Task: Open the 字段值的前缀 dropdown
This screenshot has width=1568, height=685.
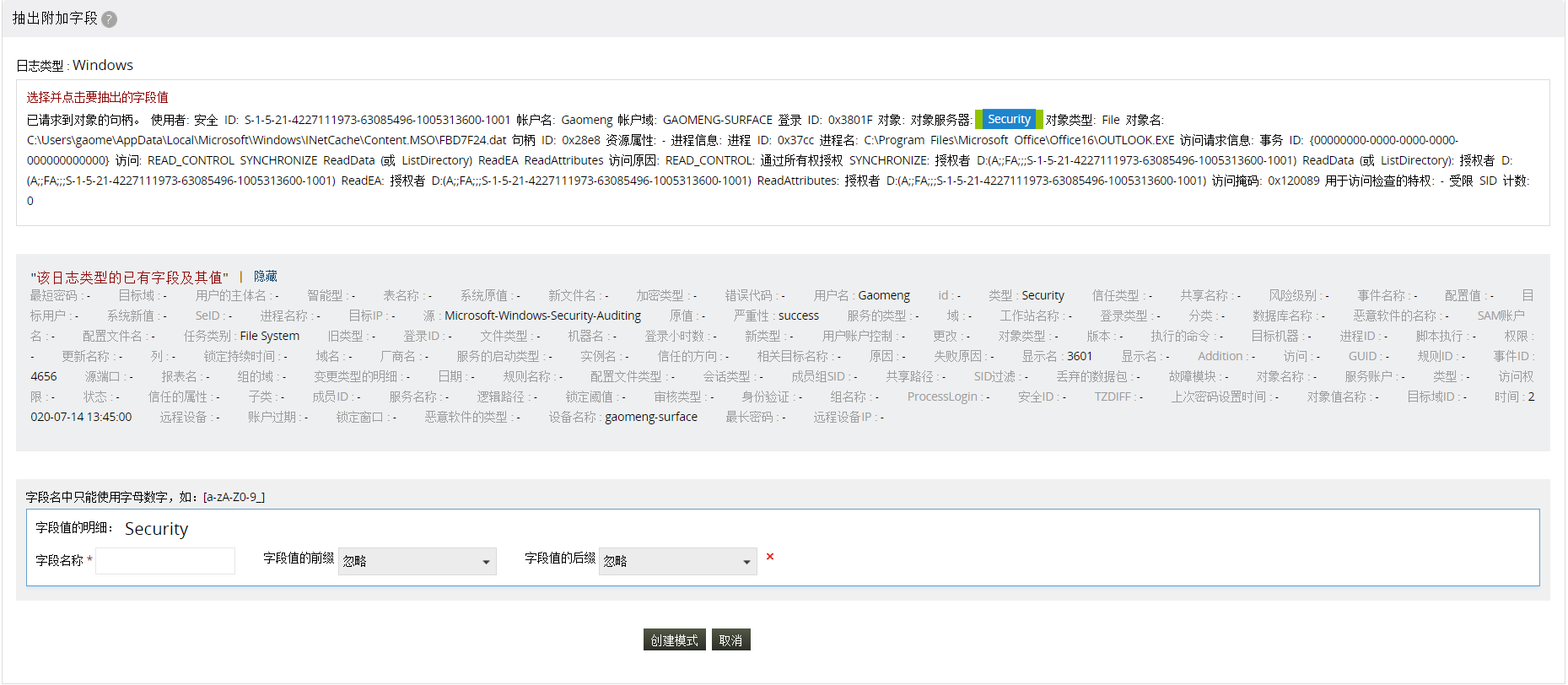Action: click(x=417, y=562)
